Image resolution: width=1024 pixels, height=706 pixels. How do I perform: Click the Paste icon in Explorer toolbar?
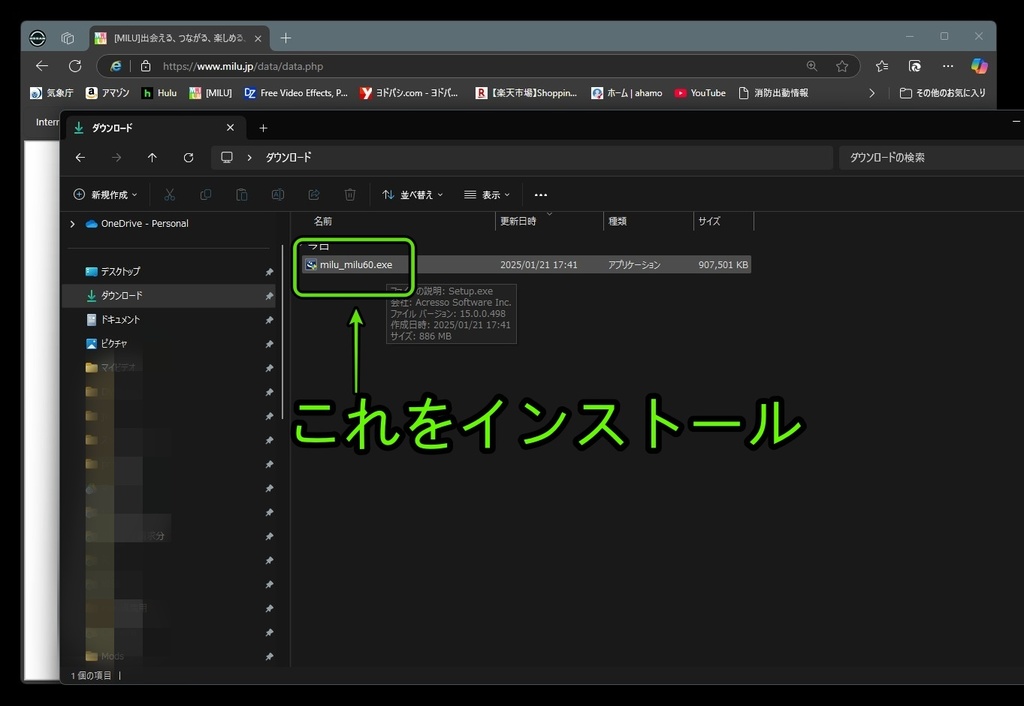tap(242, 195)
